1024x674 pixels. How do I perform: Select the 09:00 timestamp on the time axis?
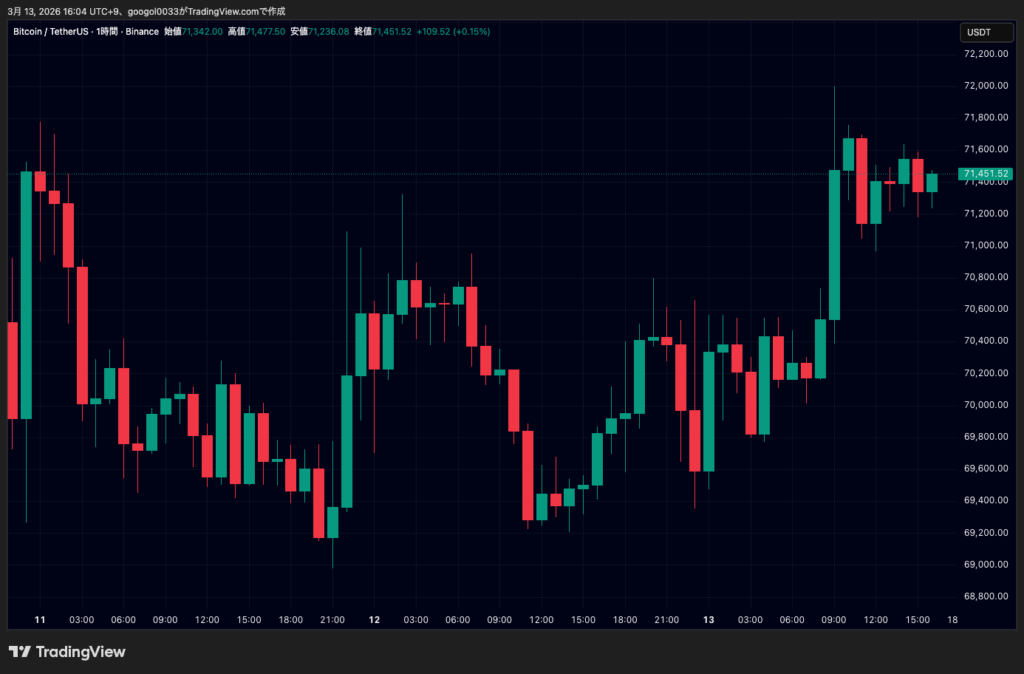click(165, 619)
